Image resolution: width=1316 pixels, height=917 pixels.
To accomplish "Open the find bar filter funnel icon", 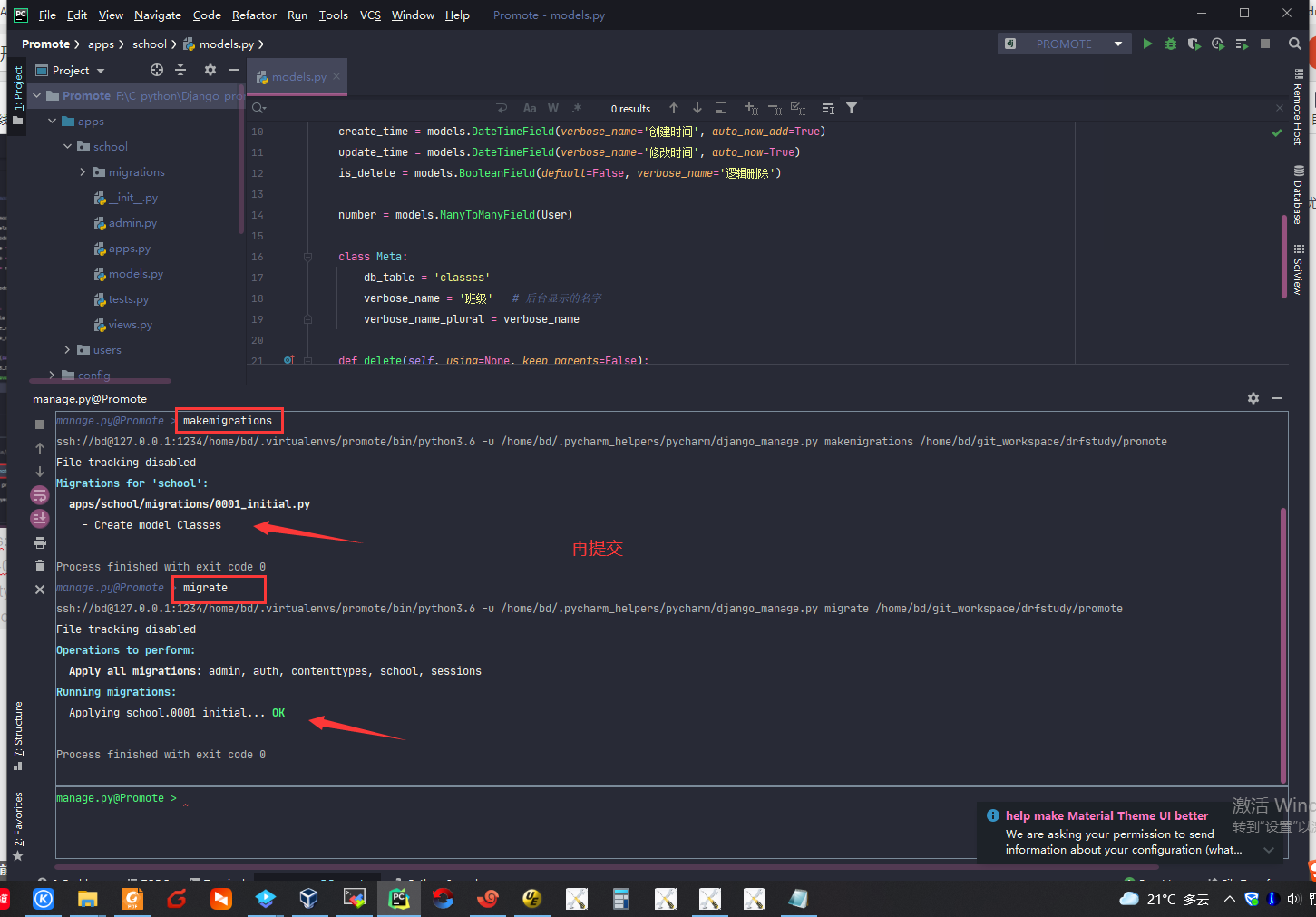I will [852, 108].
